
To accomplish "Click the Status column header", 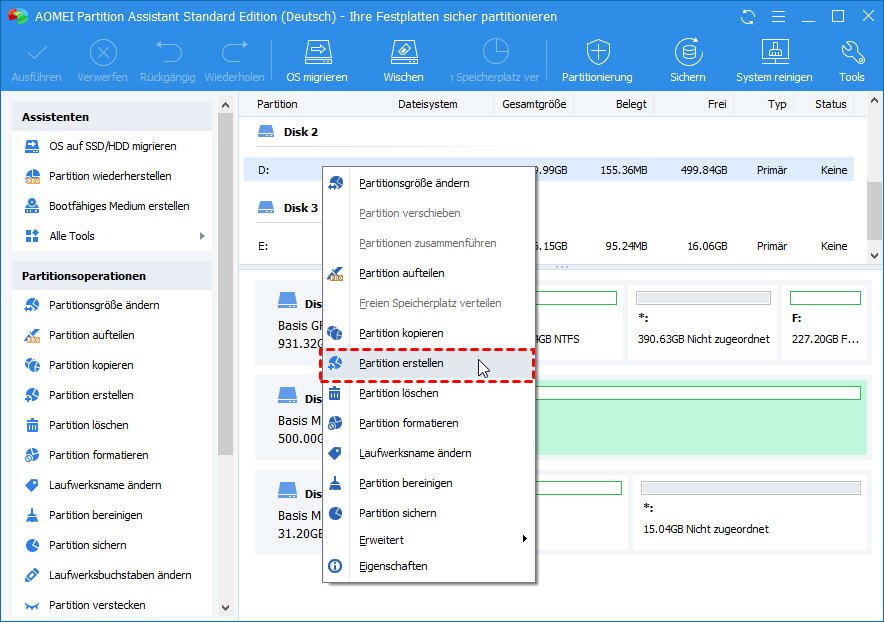I will tap(830, 104).
